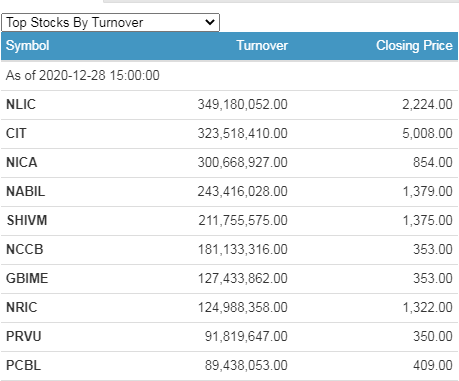Open the NLIC stock symbol link

21,105
